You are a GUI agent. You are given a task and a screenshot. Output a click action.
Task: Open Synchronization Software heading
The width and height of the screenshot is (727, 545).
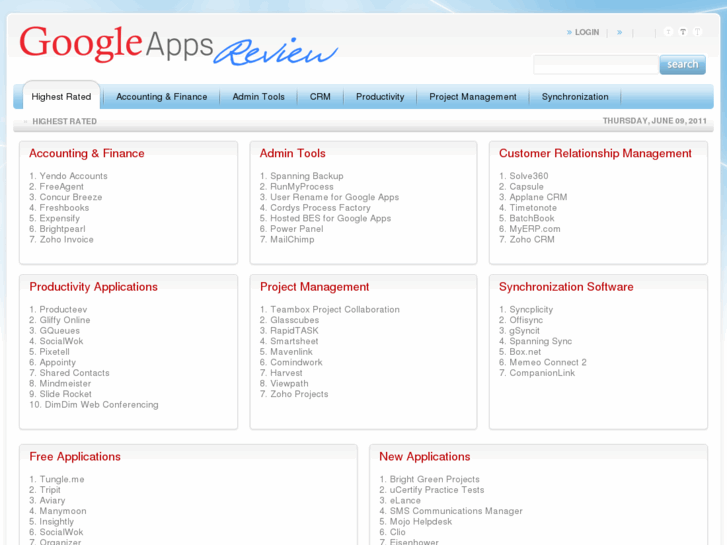coord(566,287)
